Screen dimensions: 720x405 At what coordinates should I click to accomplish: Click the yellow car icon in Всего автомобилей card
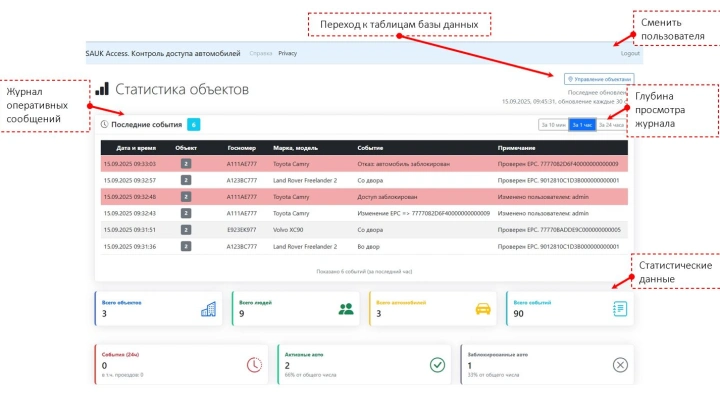[x=483, y=309]
